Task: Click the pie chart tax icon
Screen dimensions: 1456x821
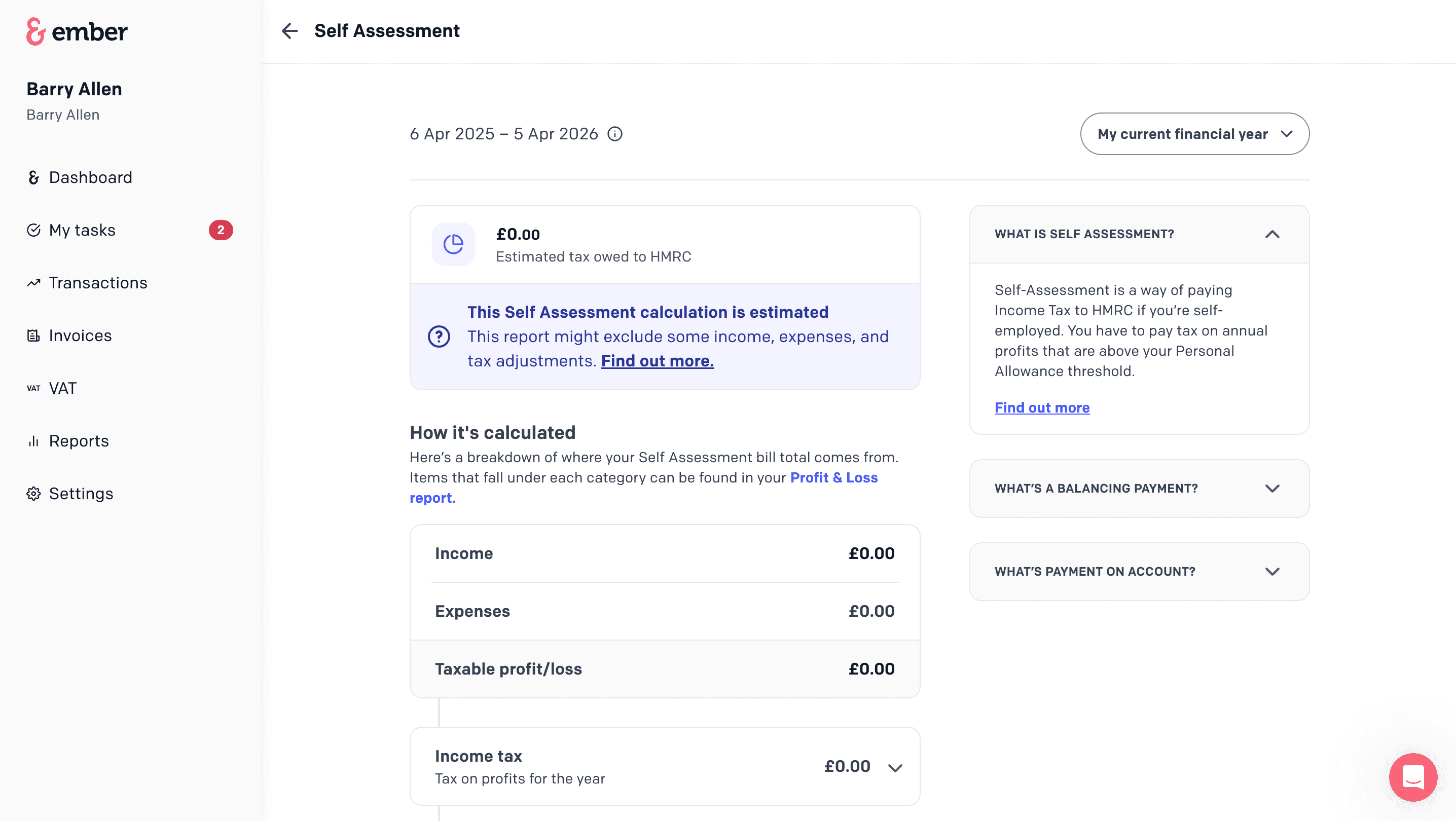Action: tap(453, 244)
